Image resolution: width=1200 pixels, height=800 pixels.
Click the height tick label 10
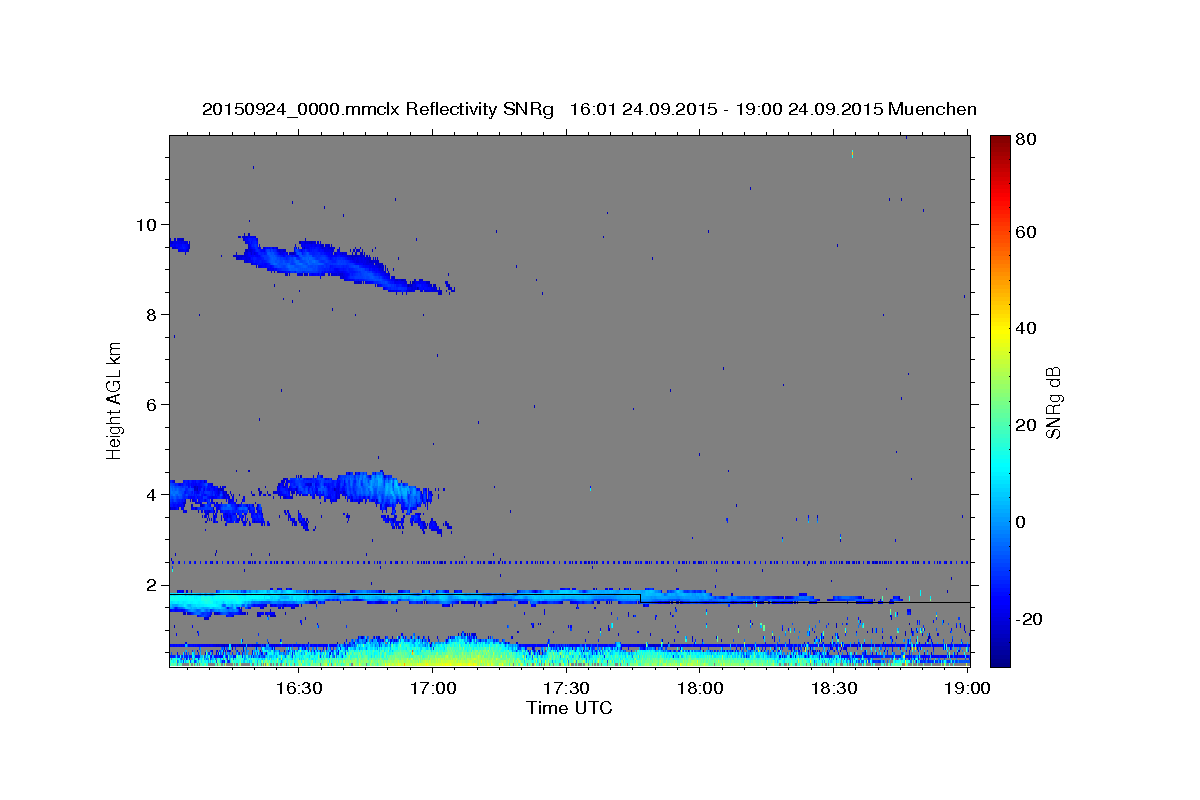pos(148,224)
